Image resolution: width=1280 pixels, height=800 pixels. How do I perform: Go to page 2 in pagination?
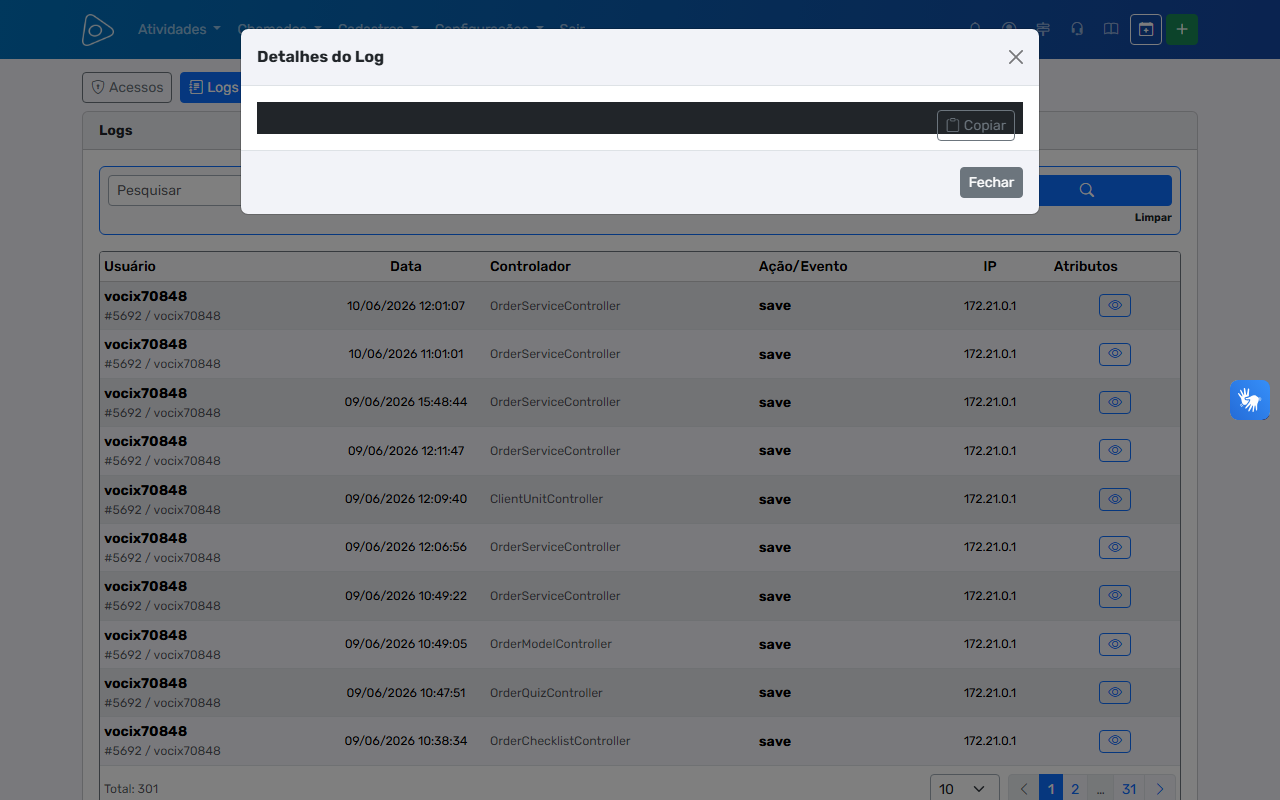(1075, 789)
